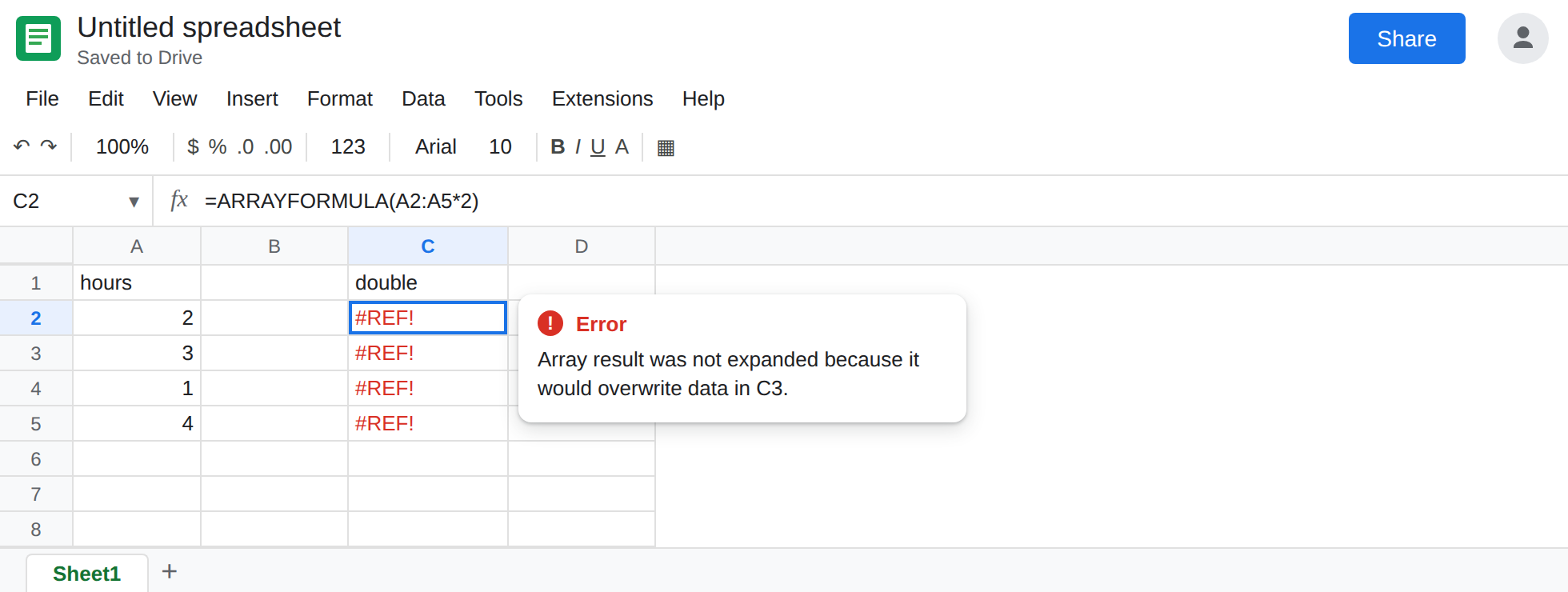Open the 123 number format dropdown
Screen dimensions: 1568x592
pos(348,147)
